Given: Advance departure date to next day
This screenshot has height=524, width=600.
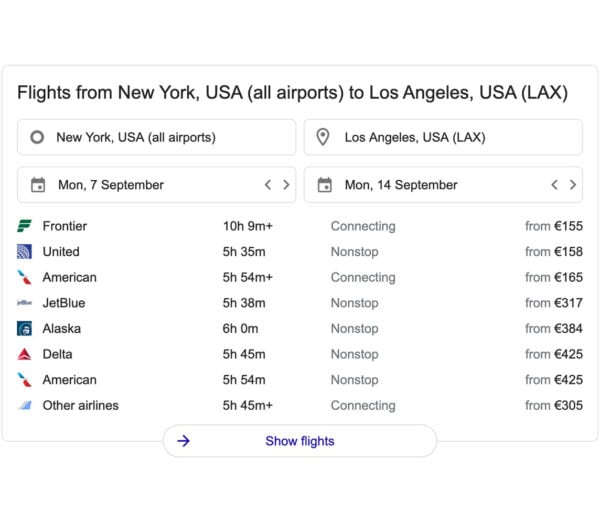Looking at the screenshot, I should tap(286, 185).
